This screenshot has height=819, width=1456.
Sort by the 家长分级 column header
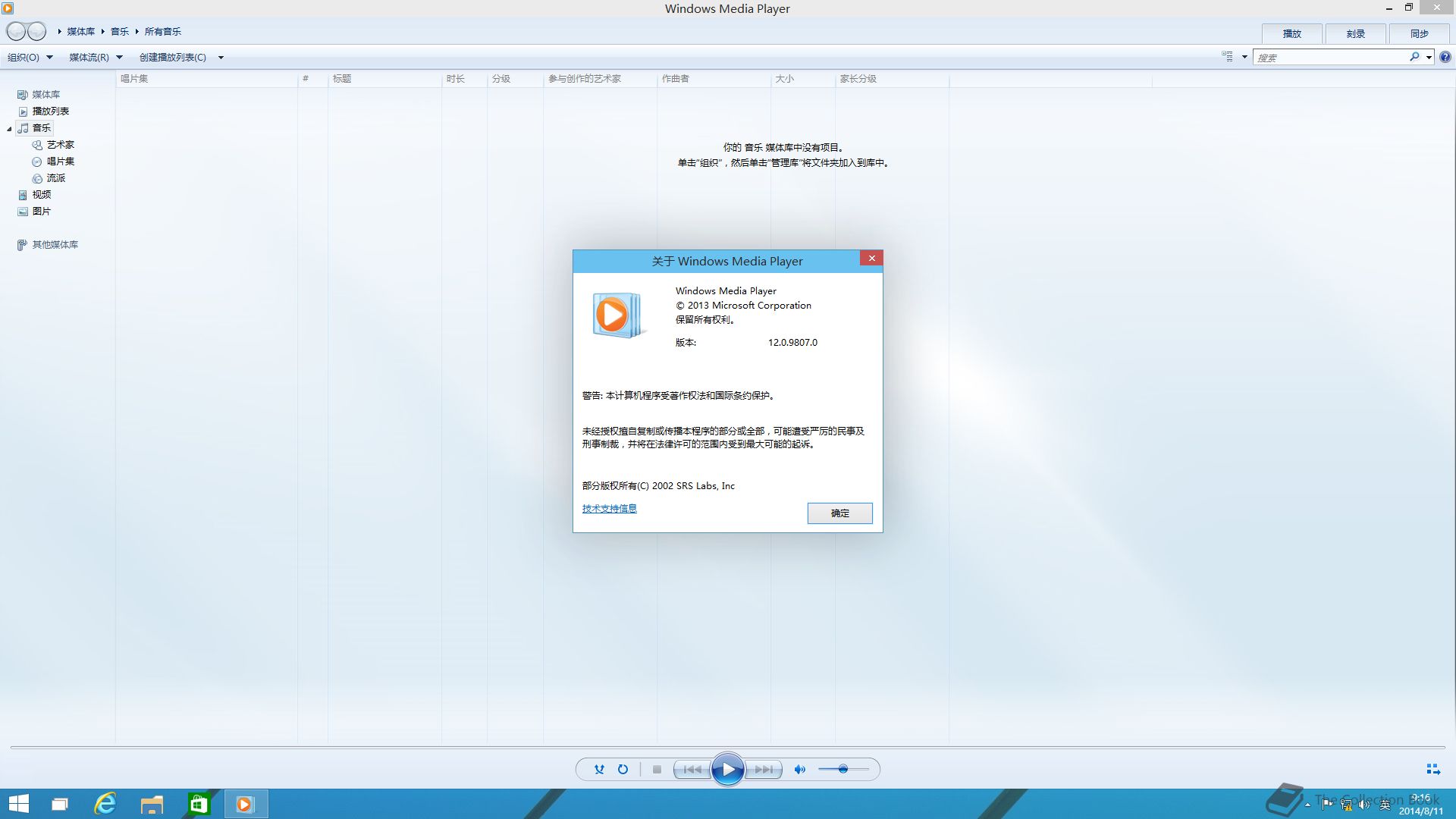(x=892, y=78)
